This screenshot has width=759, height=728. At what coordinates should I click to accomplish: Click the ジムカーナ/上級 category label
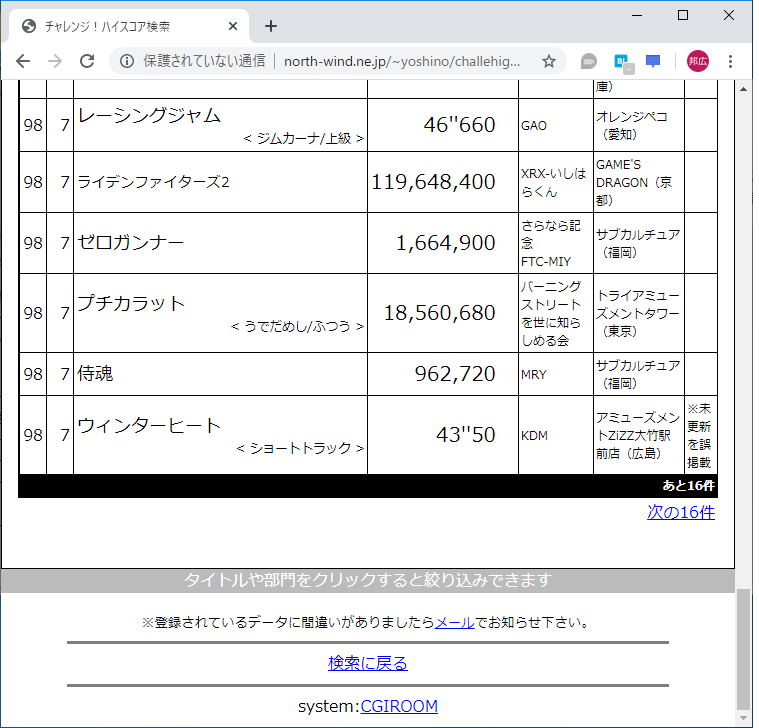coord(304,138)
